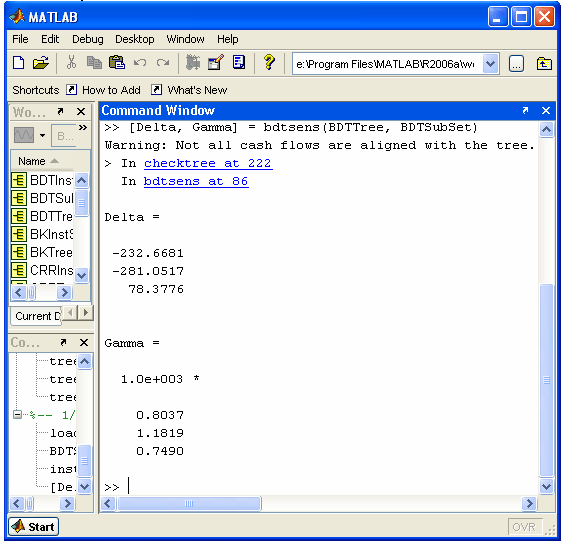
Task: Open the Desktop menu
Action: click(135, 39)
